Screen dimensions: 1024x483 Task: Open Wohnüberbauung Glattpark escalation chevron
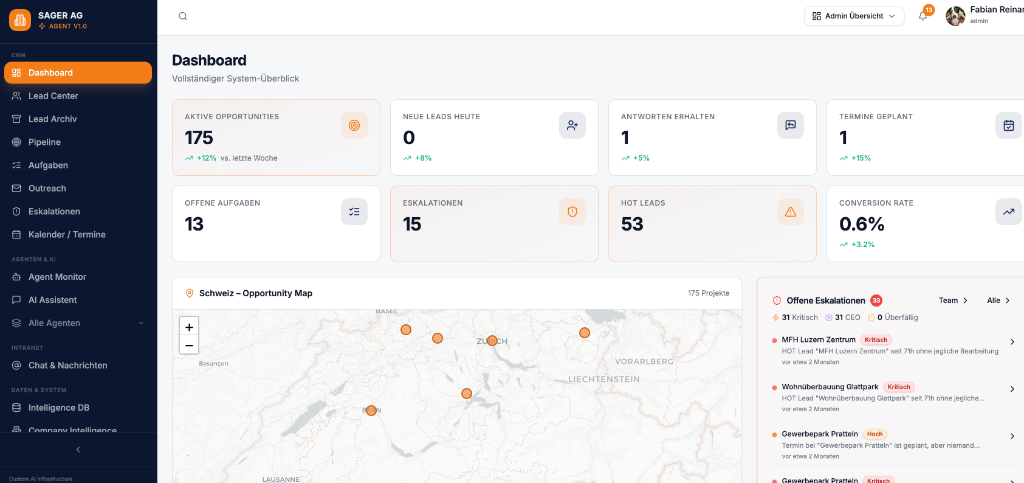click(x=1012, y=389)
